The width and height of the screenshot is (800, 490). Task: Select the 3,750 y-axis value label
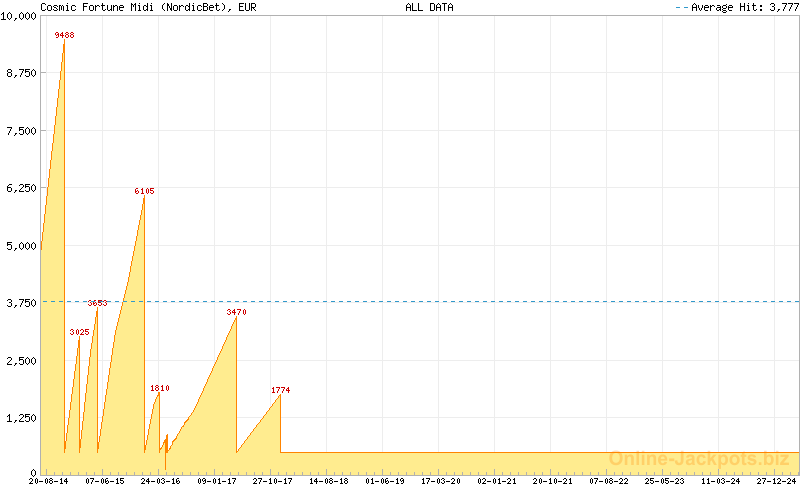click(x=20, y=303)
